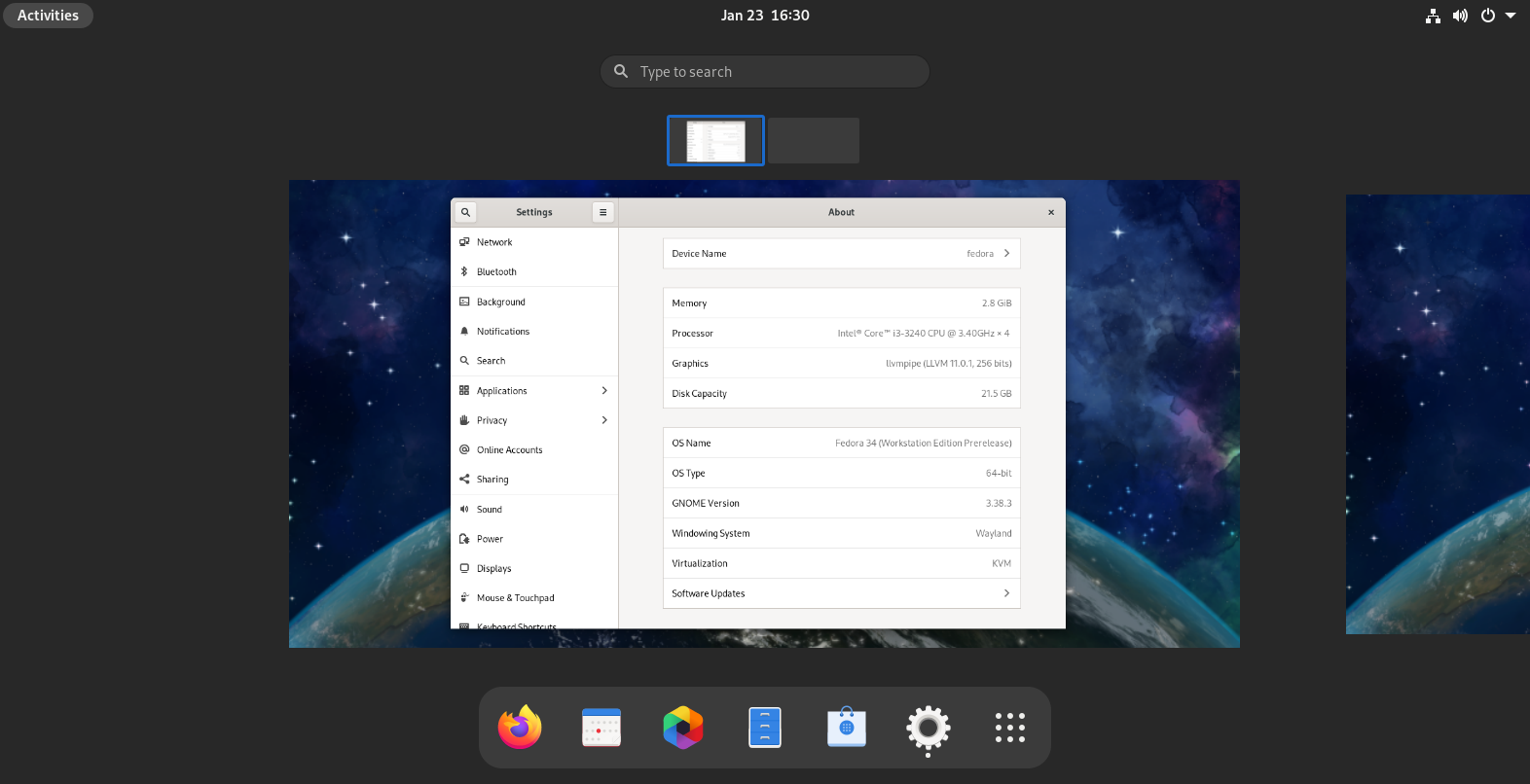
Task: Click the OS Name value Fedora 34
Action: (x=924, y=444)
